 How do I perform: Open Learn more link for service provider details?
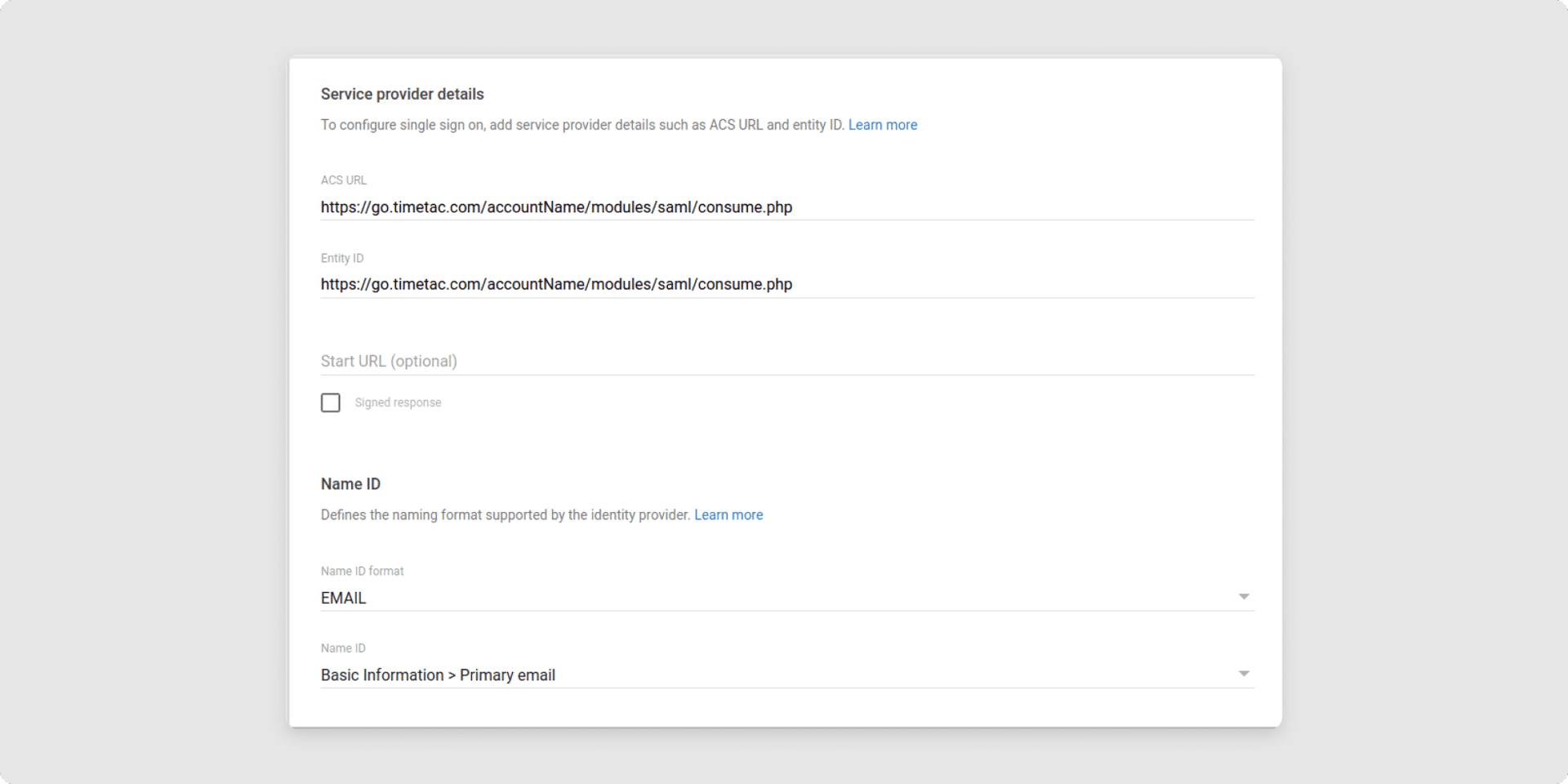[x=882, y=125]
